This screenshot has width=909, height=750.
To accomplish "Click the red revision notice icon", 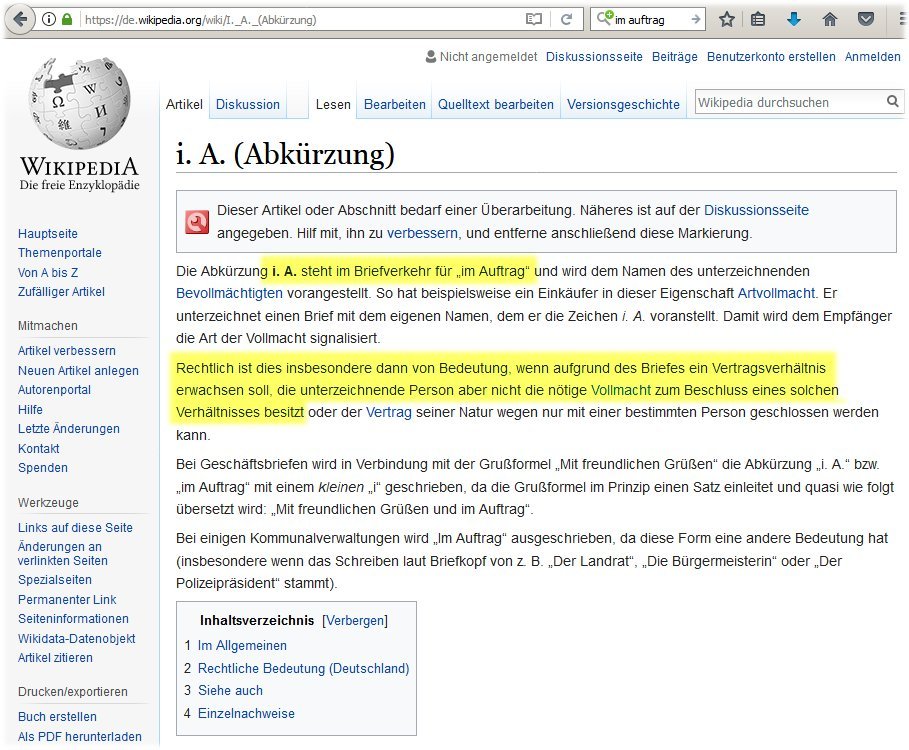I will (197, 222).
